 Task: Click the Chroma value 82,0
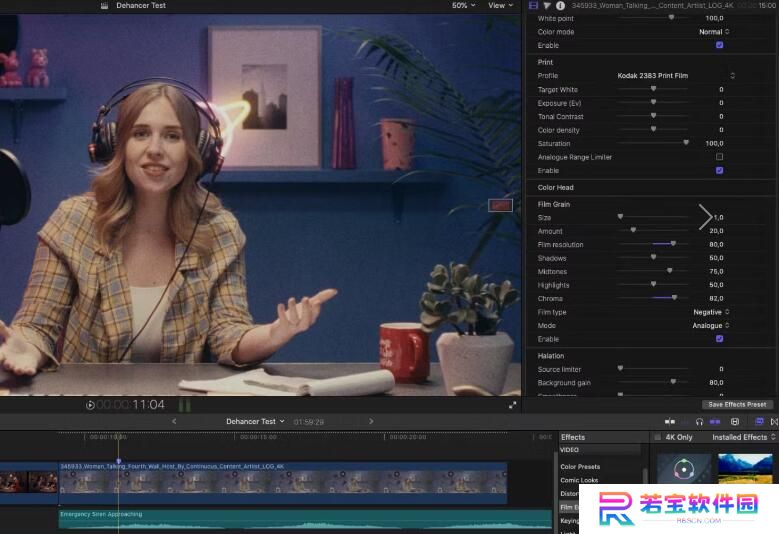(x=716, y=299)
